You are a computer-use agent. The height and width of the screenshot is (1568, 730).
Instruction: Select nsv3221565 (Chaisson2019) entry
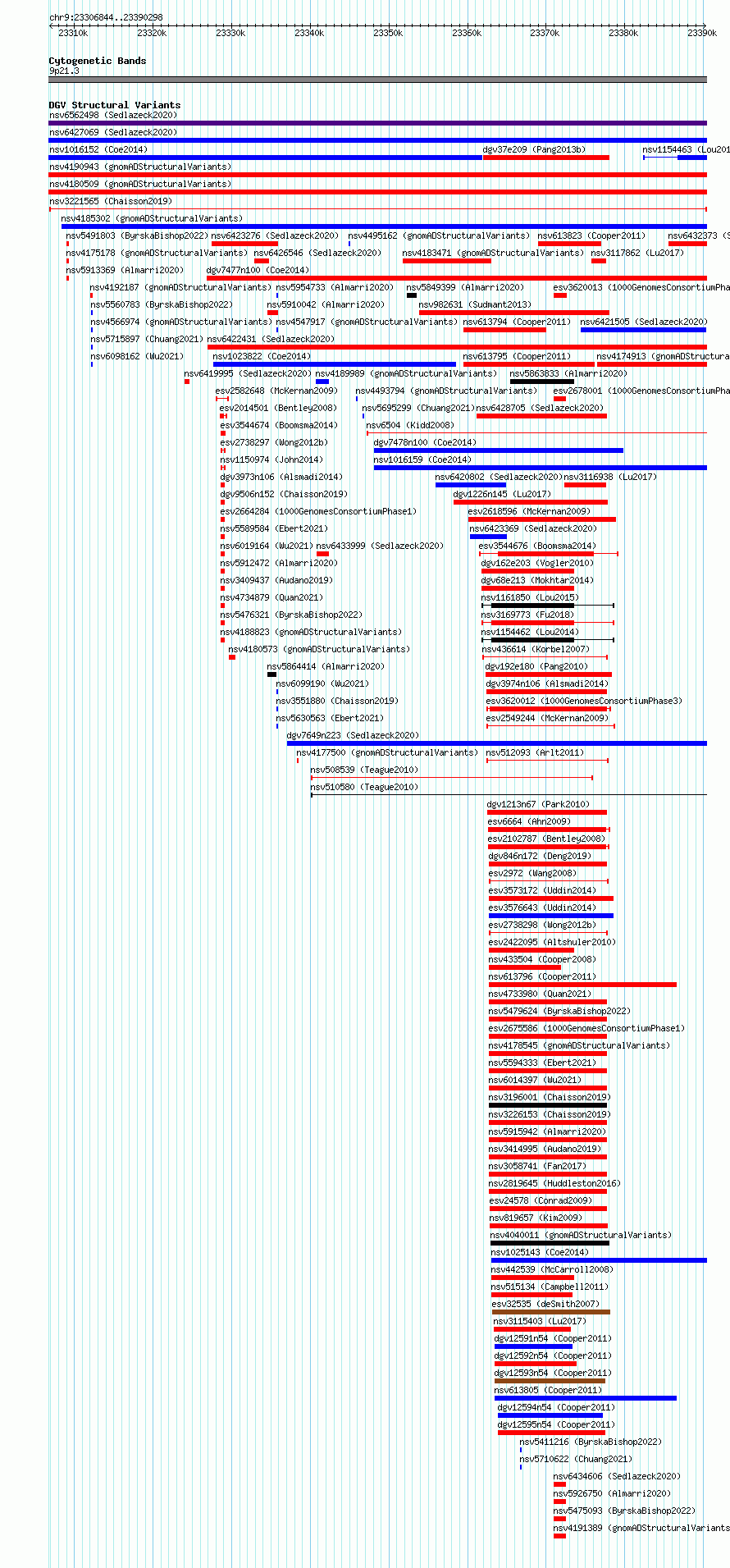tap(110, 201)
